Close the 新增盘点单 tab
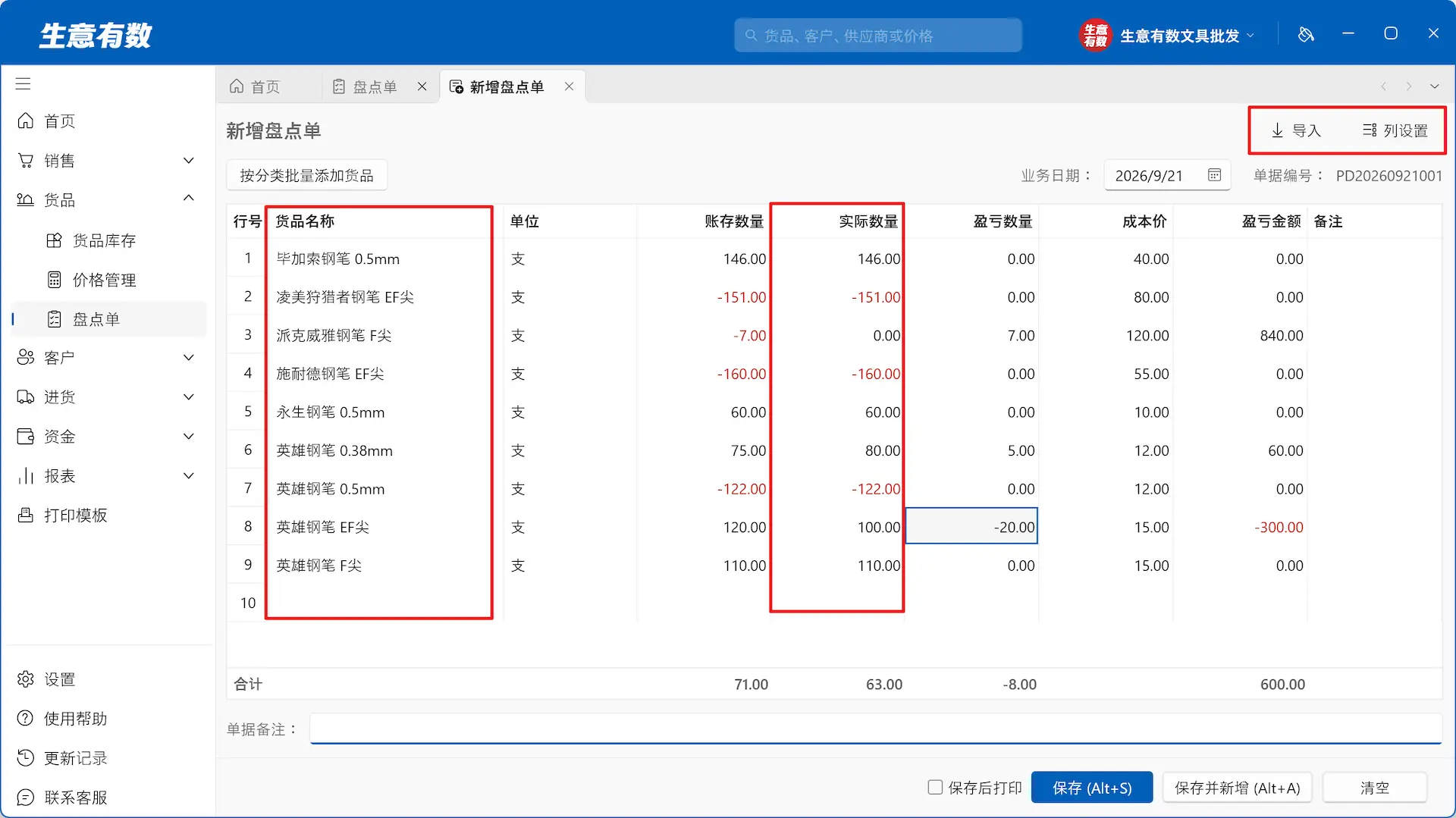This screenshot has height=818, width=1456. tap(569, 86)
